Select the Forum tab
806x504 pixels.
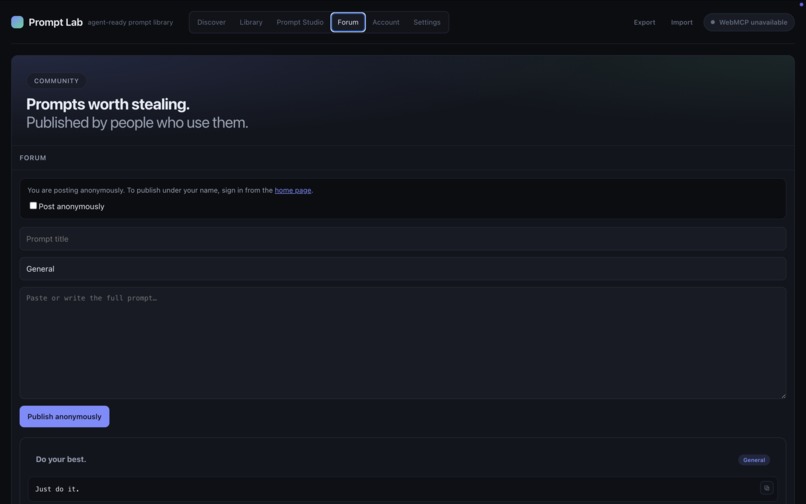pyautogui.click(x=348, y=22)
